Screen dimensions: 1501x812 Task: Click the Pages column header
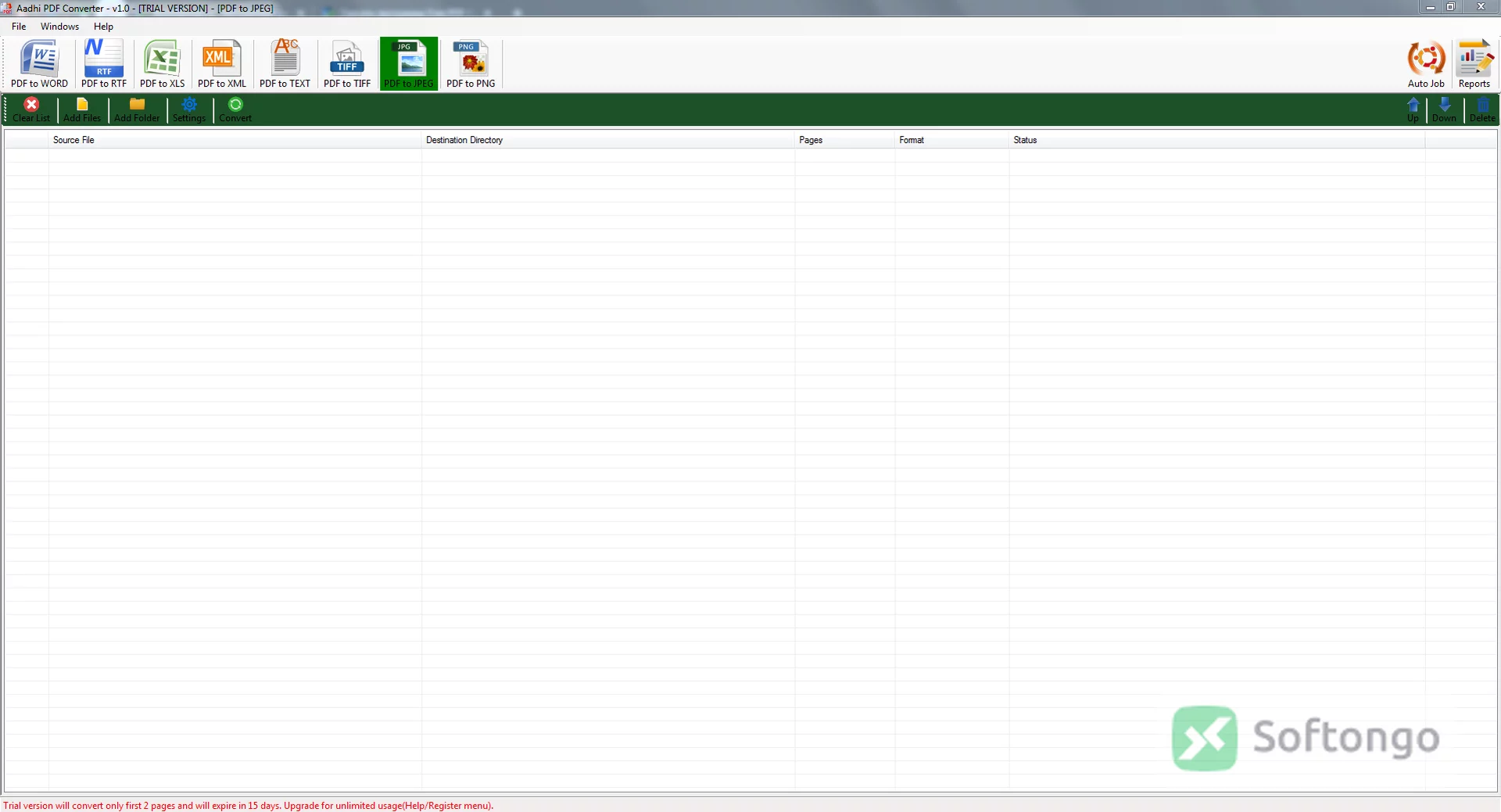click(x=844, y=140)
